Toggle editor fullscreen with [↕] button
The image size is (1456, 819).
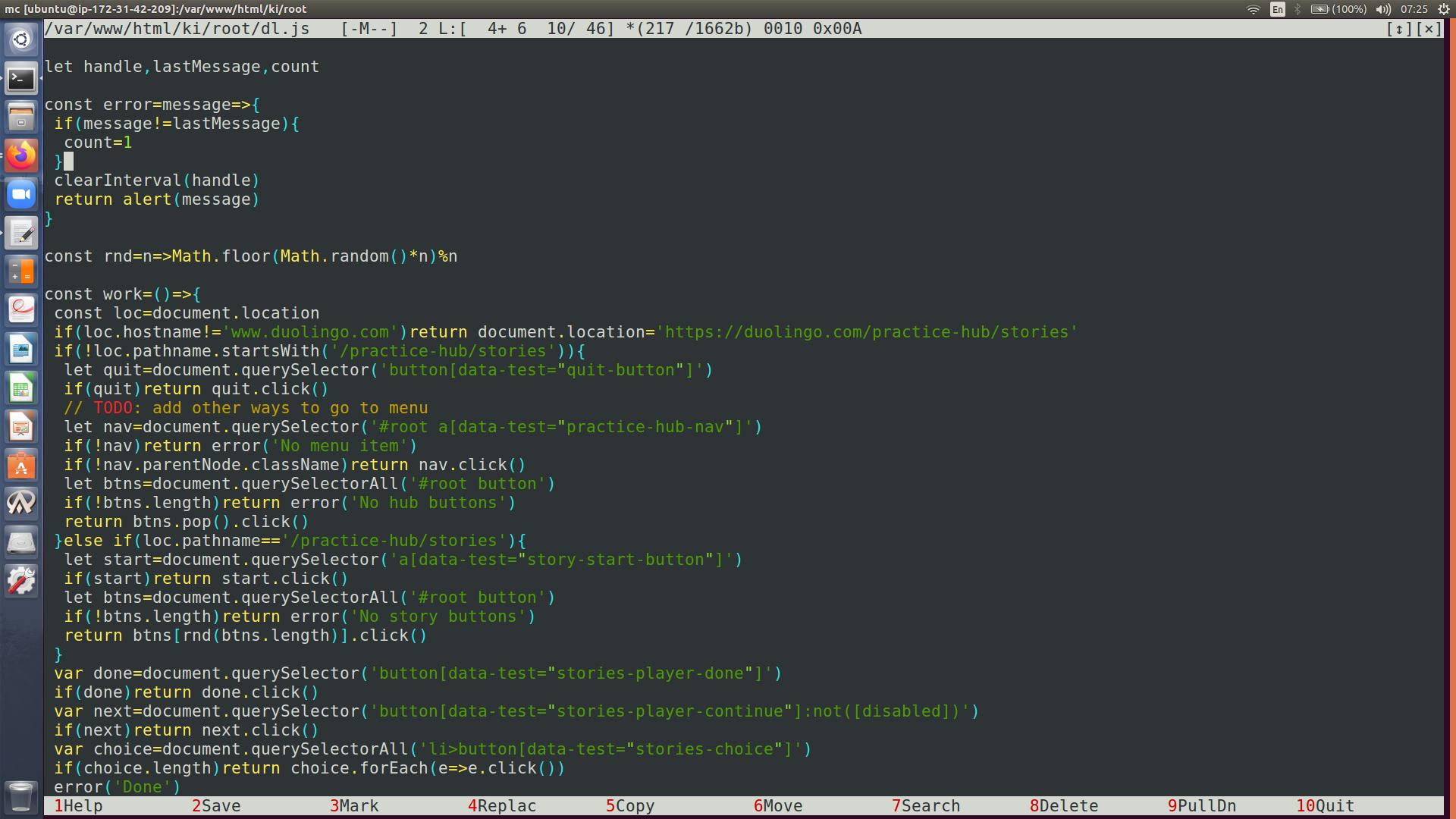click(x=1399, y=29)
